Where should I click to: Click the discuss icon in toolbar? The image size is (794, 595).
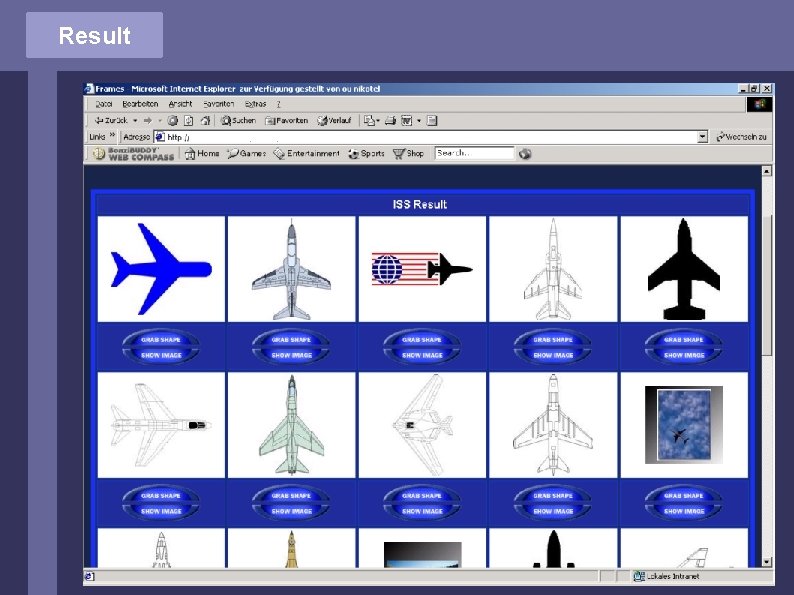[x=432, y=121]
